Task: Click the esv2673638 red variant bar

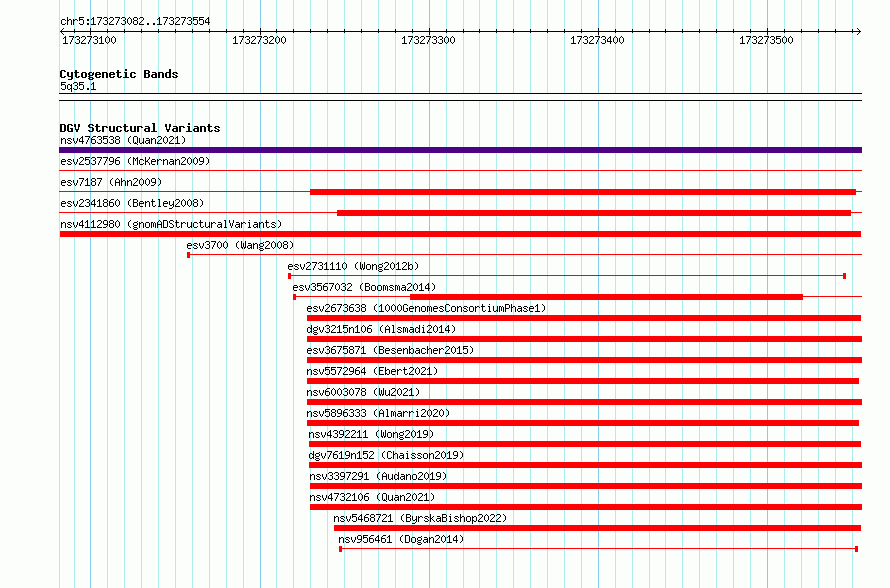Action: click(x=584, y=318)
